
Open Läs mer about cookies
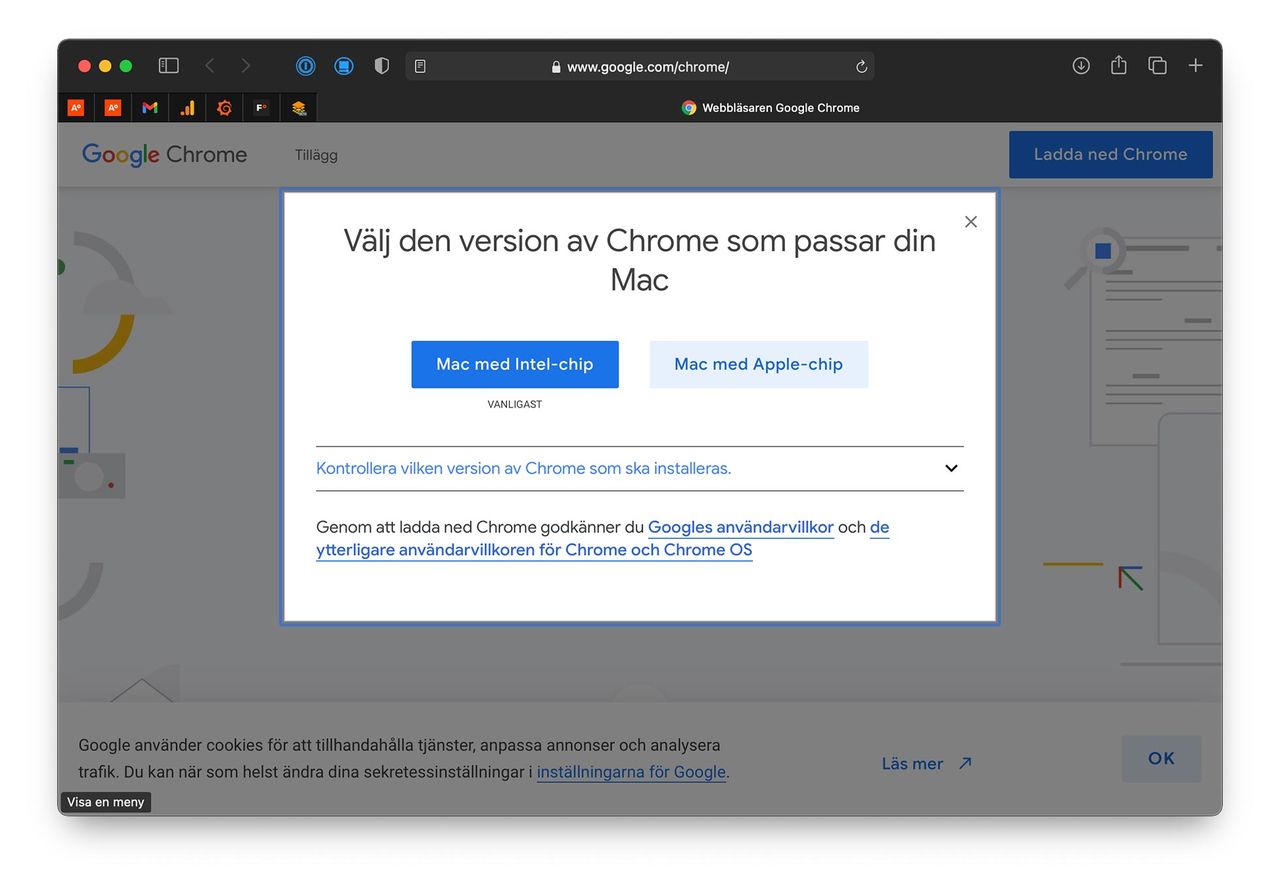pyautogui.click(x=926, y=763)
